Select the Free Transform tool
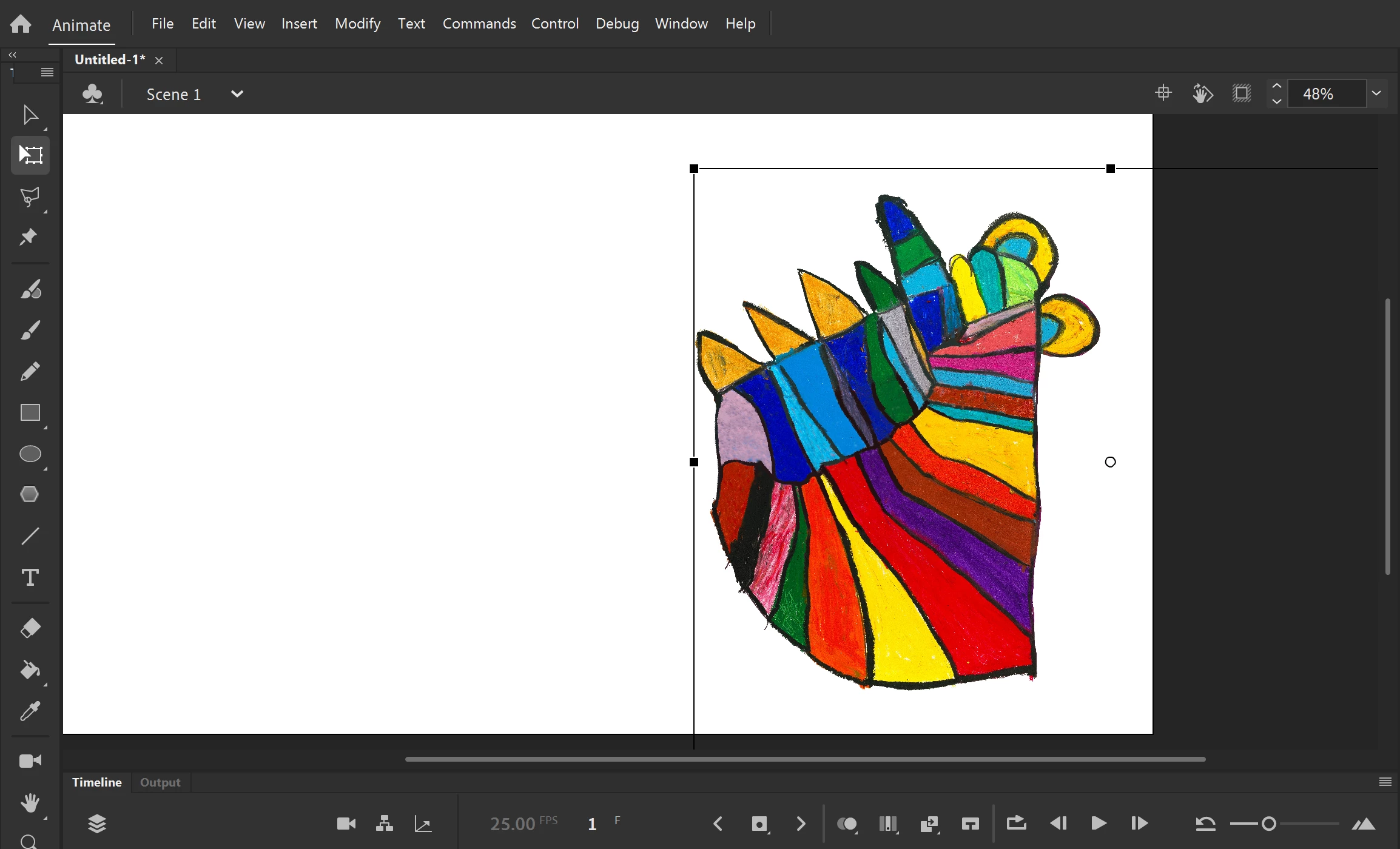The image size is (1400, 849). 30,155
